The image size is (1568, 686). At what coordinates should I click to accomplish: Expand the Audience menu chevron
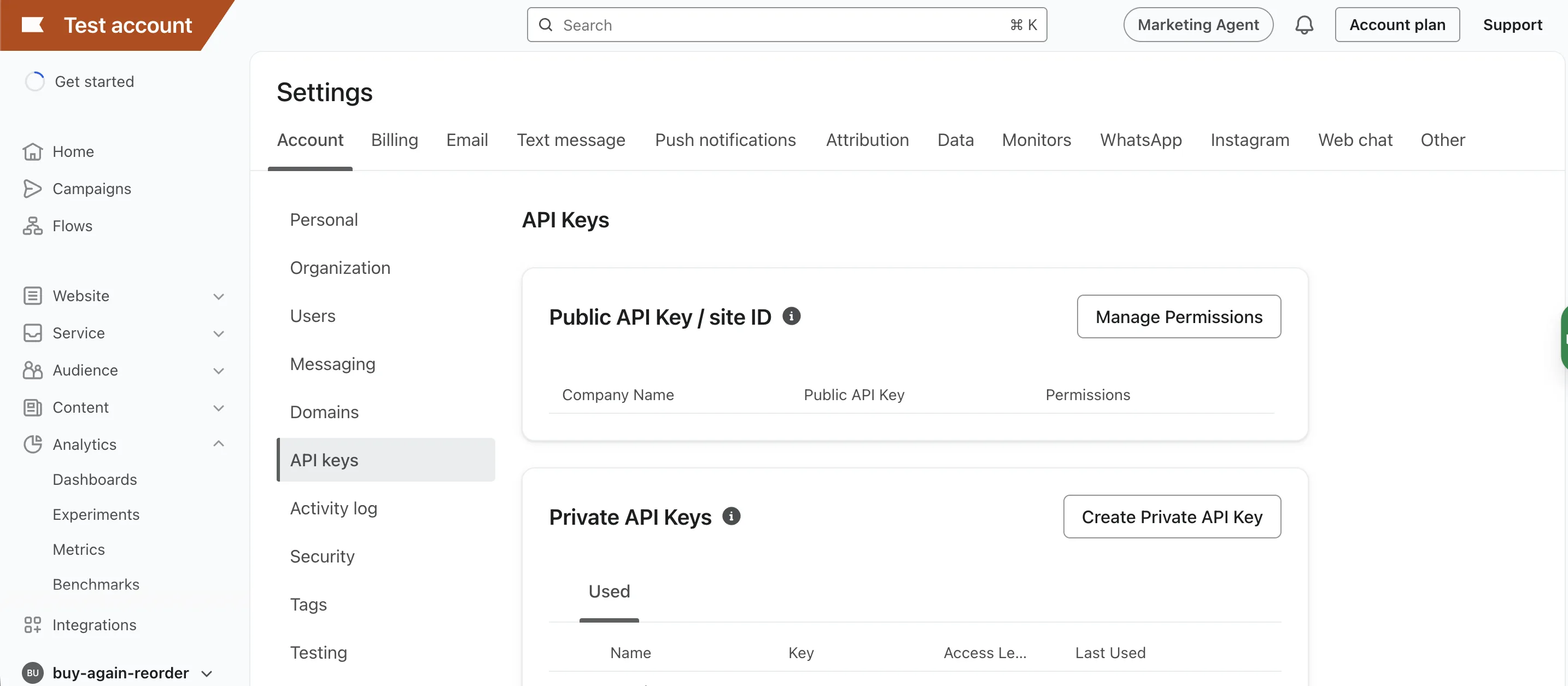(219, 371)
